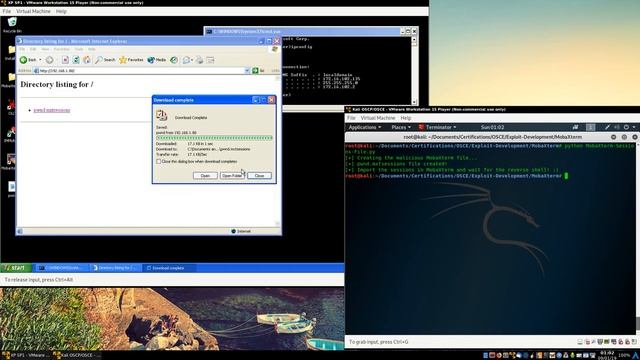Click the Internet zone icon in IE status bar
This screenshot has height=360, width=640.
(233, 231)
